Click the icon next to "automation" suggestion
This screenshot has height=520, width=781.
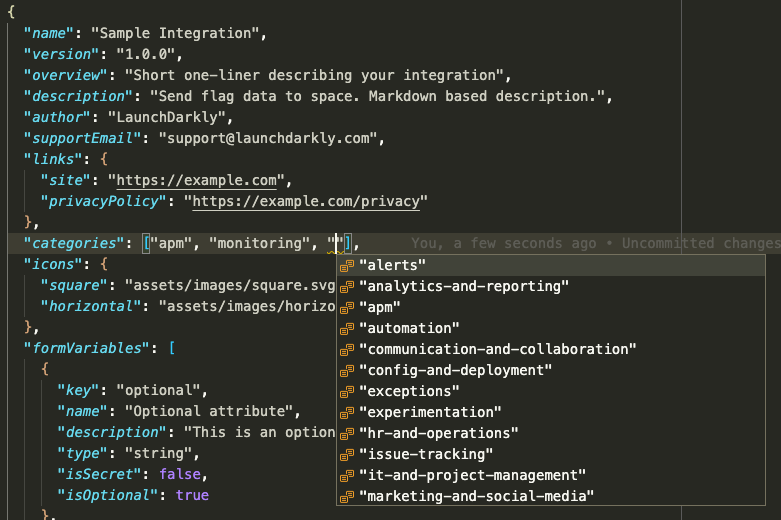[x=347, y=329]
